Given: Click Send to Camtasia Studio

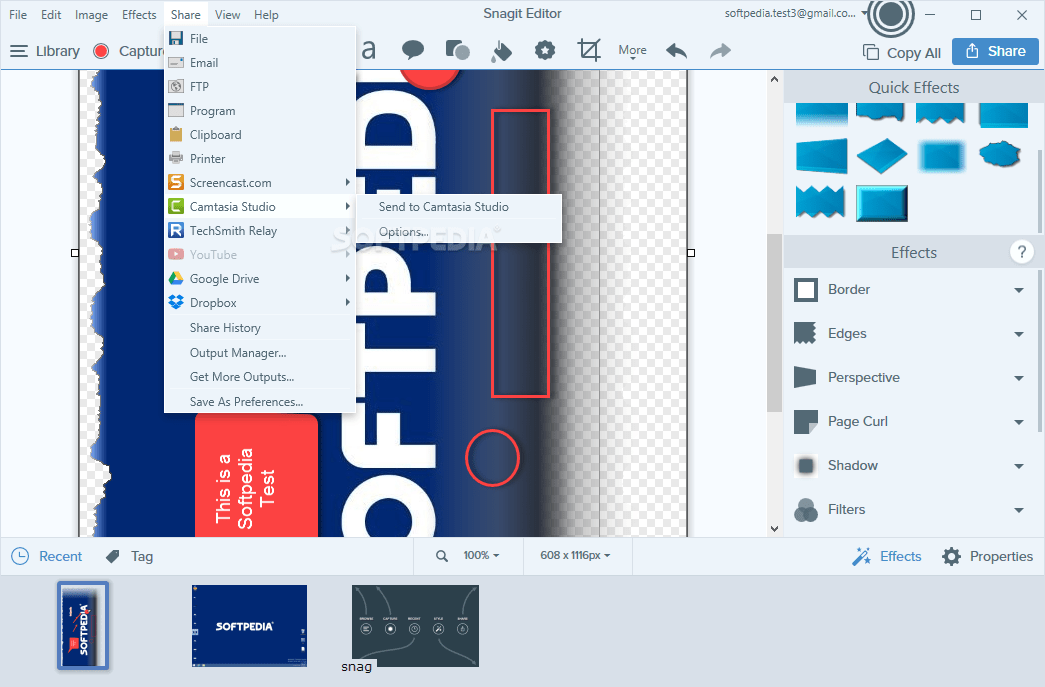Looking at the screenshot, I should coord(459,207).
